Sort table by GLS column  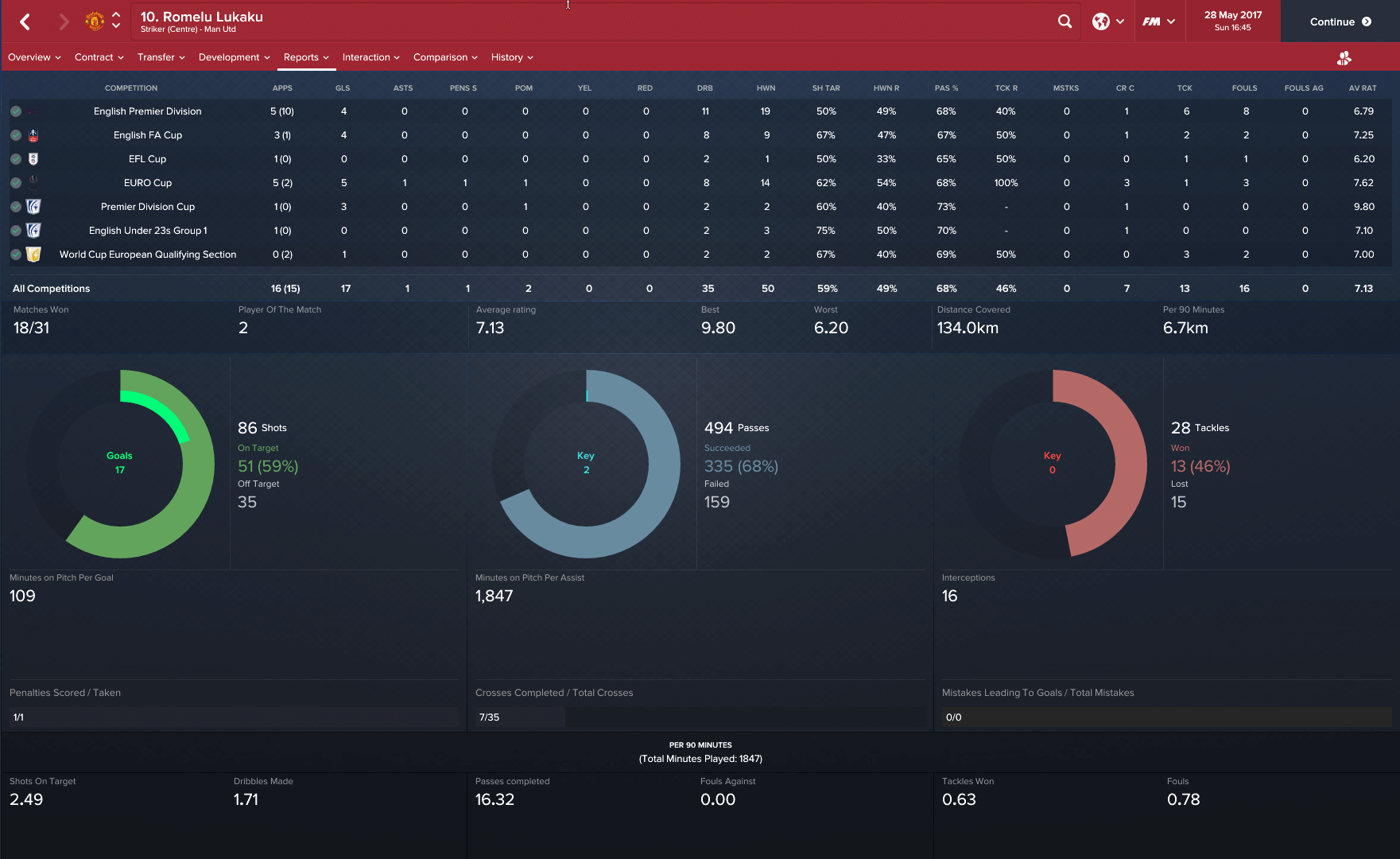click(343, 88)
